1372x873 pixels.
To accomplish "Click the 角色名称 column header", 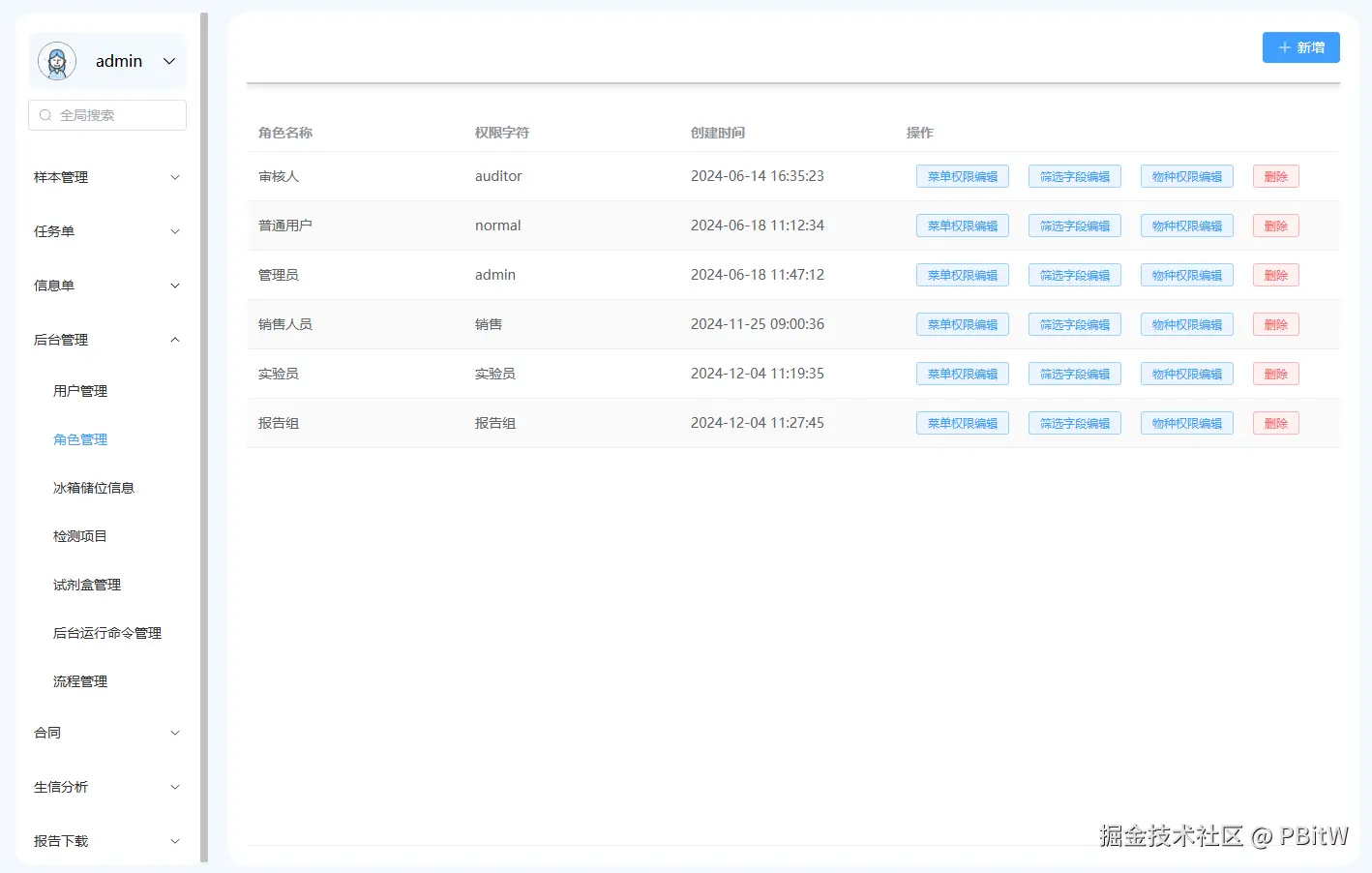I will coord(285,133).
